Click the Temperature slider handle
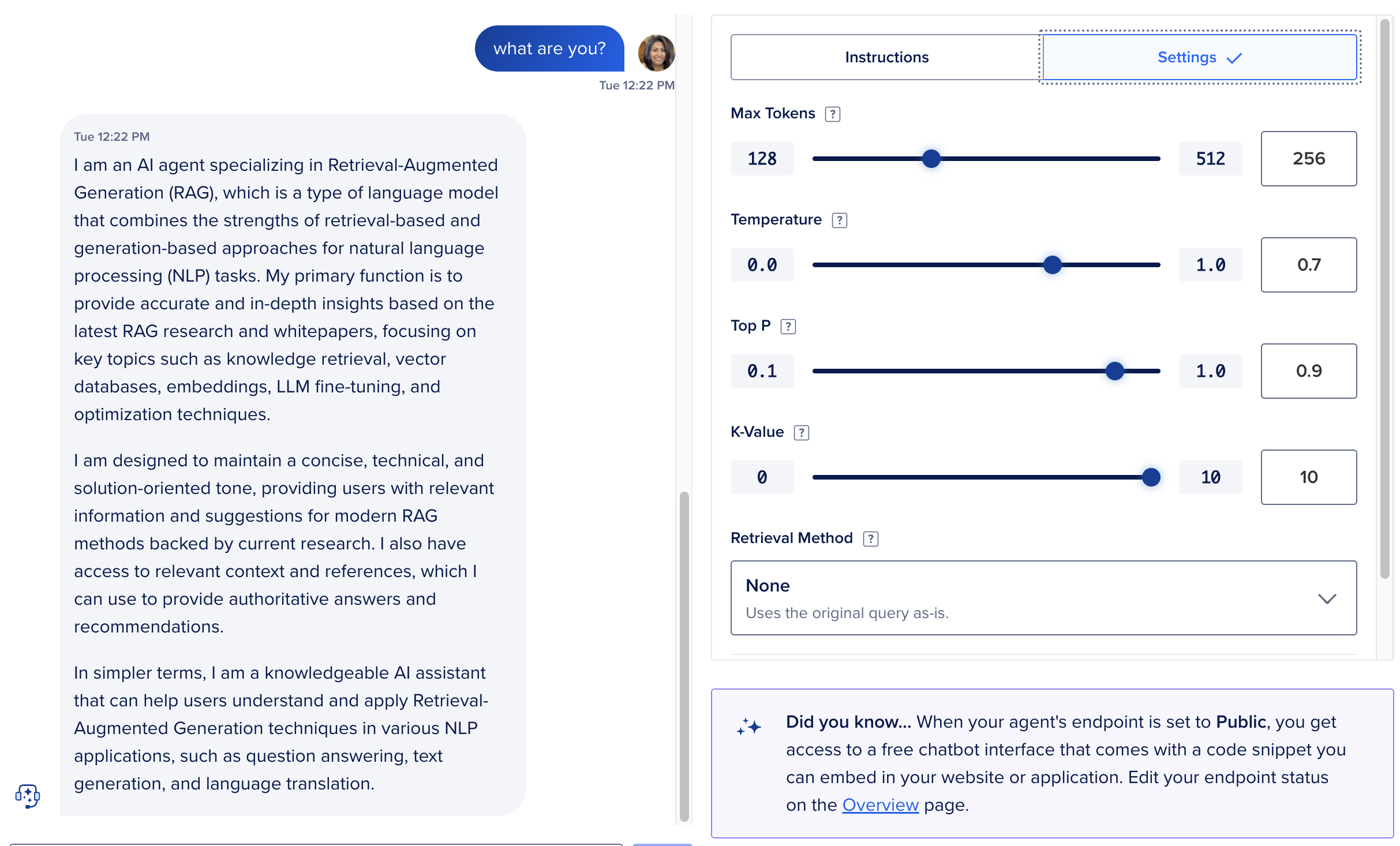This screenshot has height=846, width=1400. 1052,265
